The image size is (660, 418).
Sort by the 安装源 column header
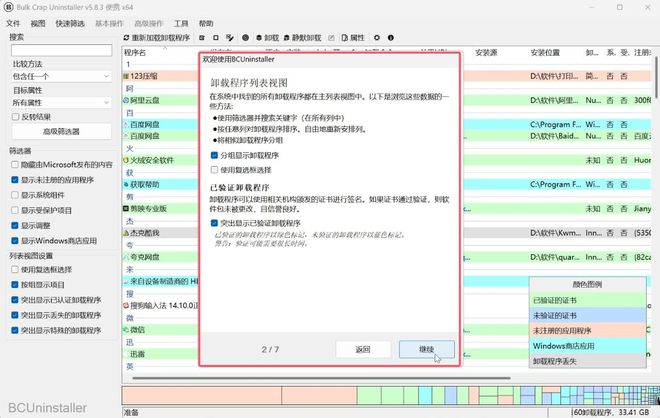click(x=486, y=53)
